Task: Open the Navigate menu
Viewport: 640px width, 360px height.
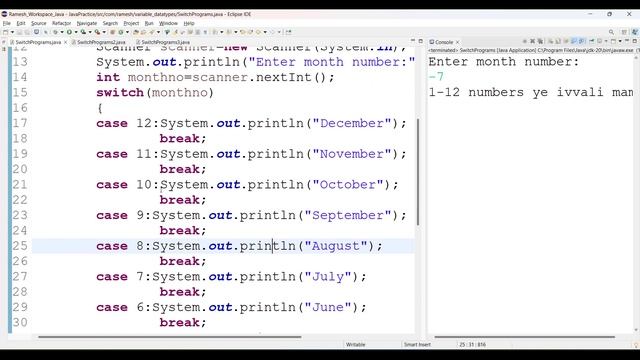Action: (x=87, y=23)
